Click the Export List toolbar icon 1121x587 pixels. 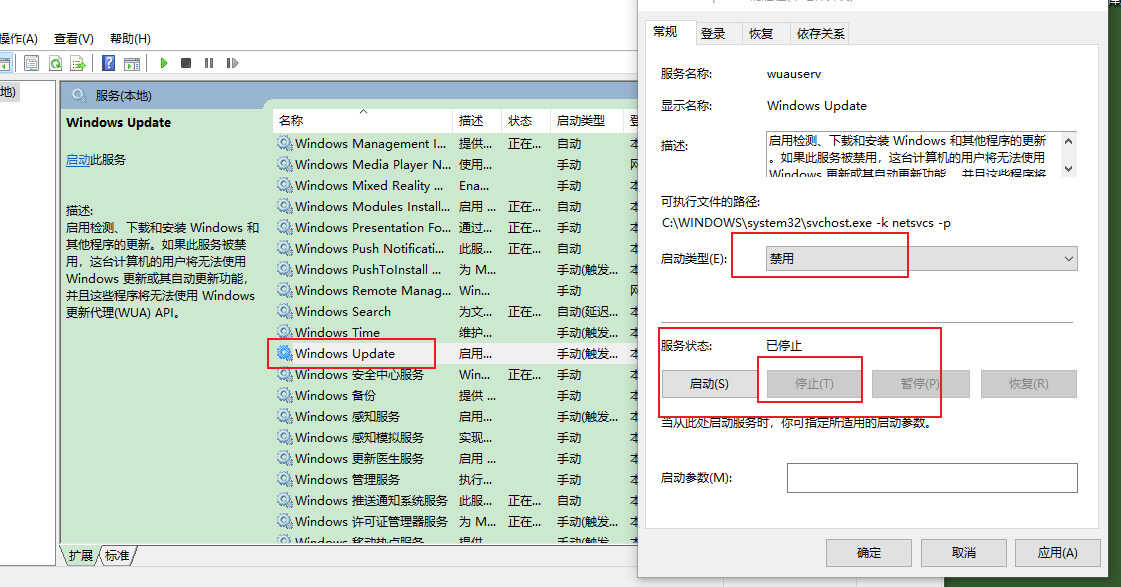click(x=78, y=63)
